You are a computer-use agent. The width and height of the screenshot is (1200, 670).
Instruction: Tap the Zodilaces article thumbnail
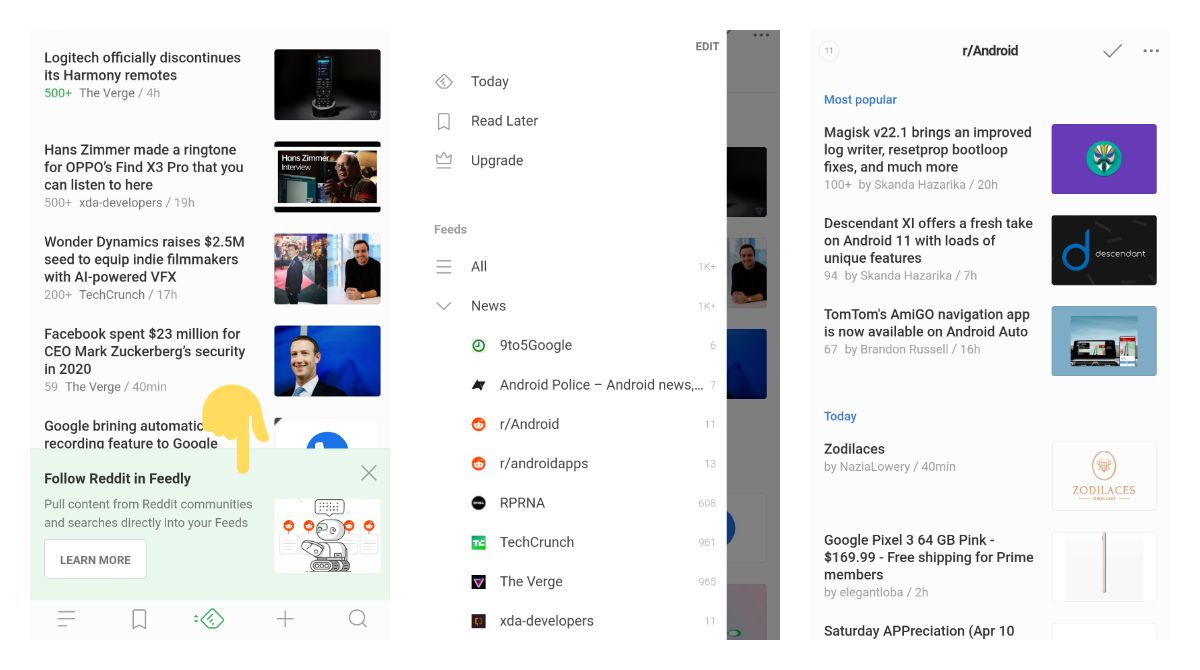click(x=1103, y=475)
